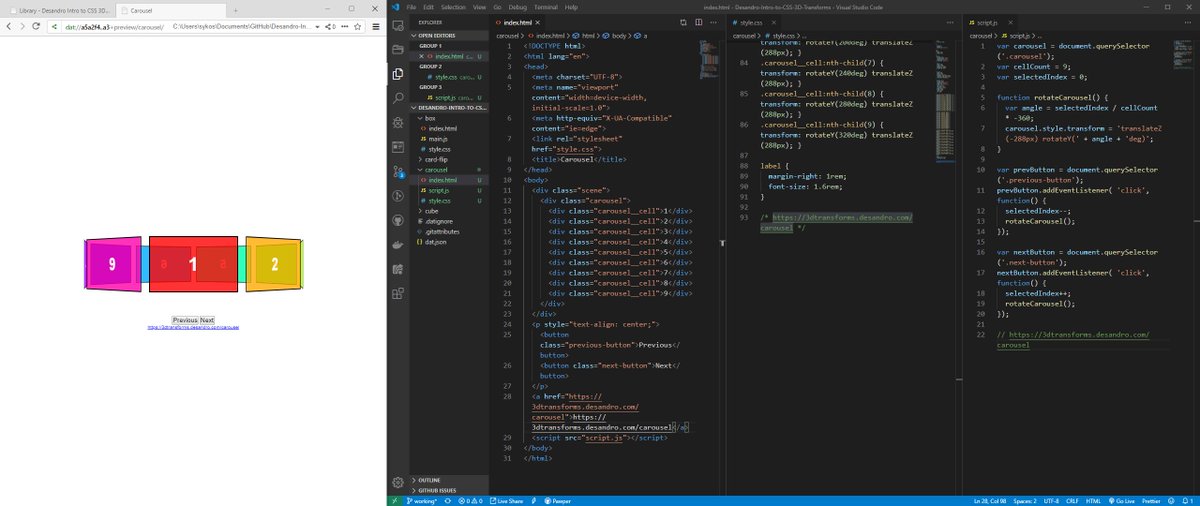
Task: Close the index.html editor tab
Action: (539, 21)
